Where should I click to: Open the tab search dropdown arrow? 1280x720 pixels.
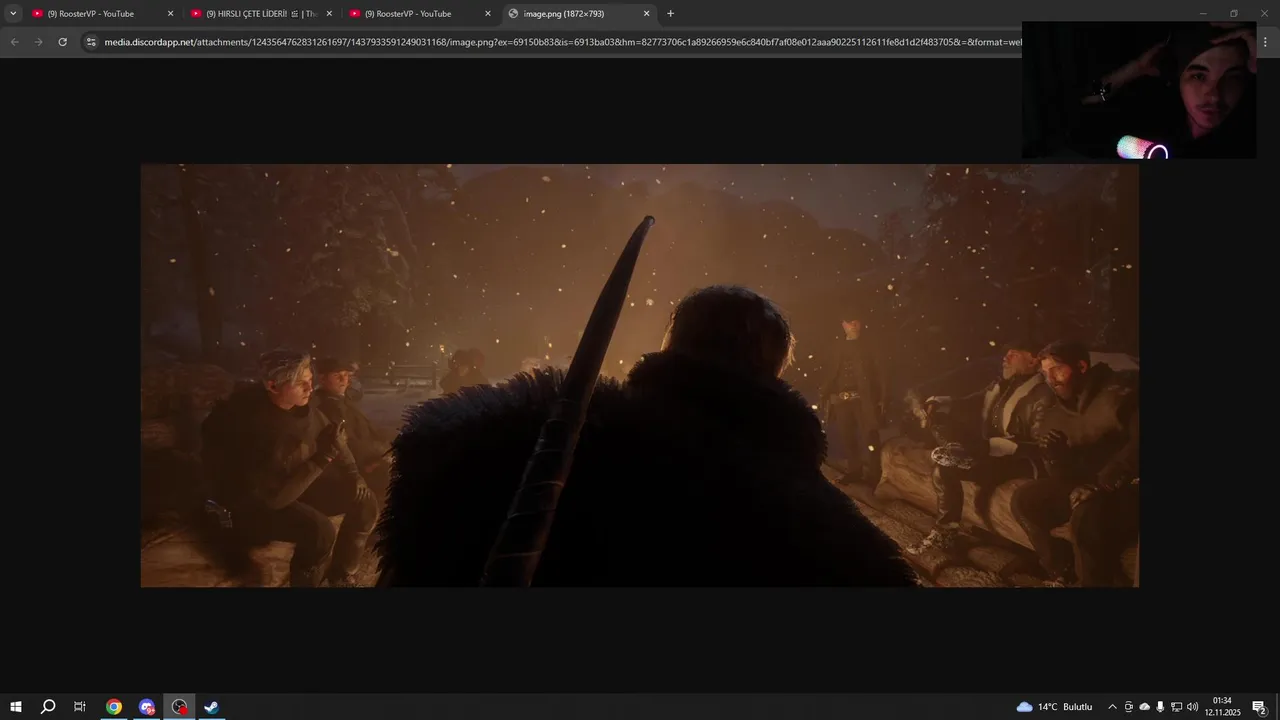(13, 14)
